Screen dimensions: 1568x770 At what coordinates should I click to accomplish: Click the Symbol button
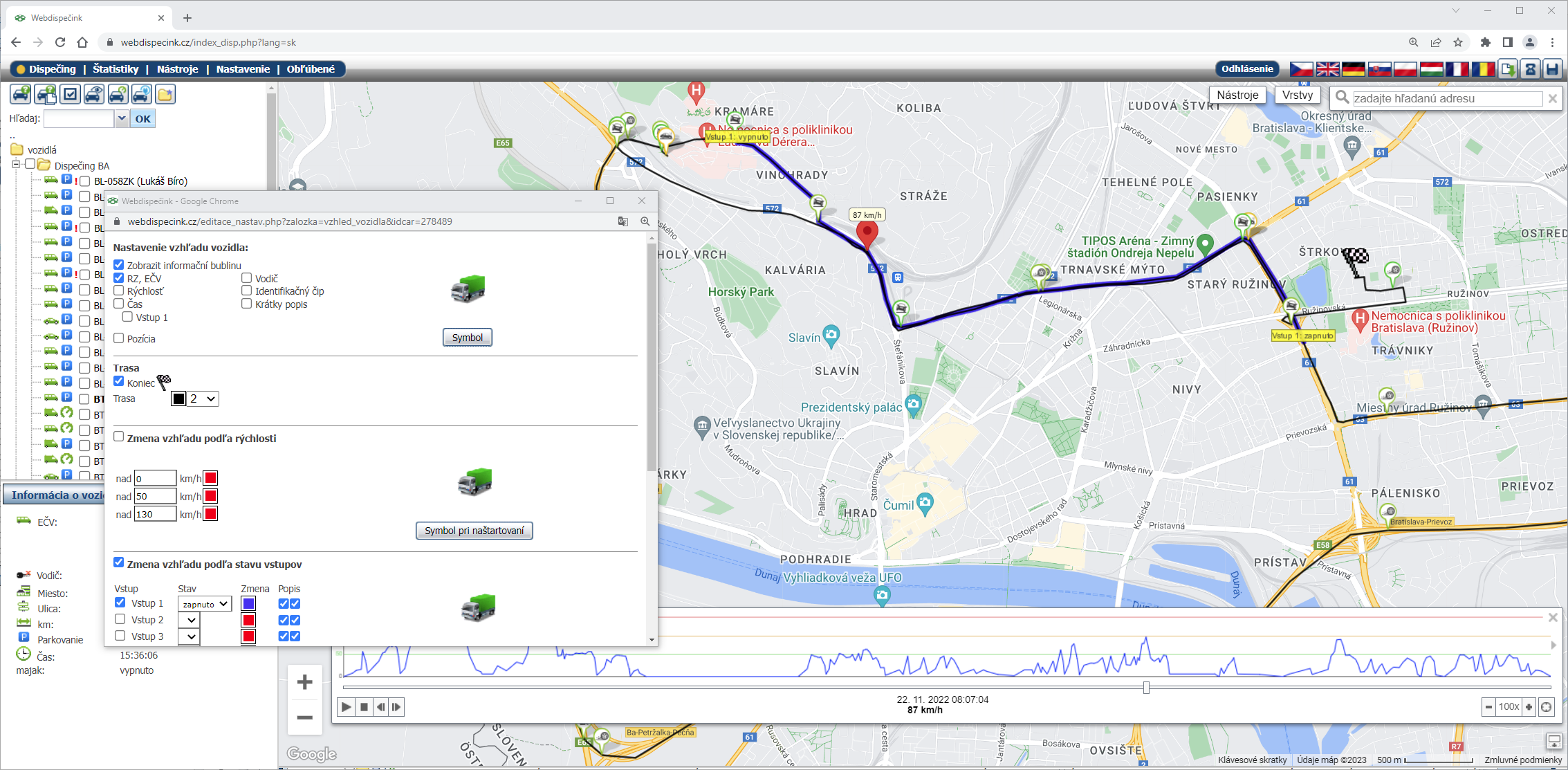tap(467, 338)
